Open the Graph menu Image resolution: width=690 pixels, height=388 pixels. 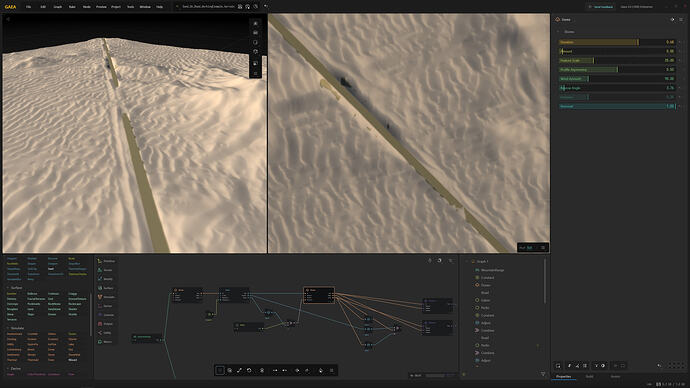coord(58,7)
